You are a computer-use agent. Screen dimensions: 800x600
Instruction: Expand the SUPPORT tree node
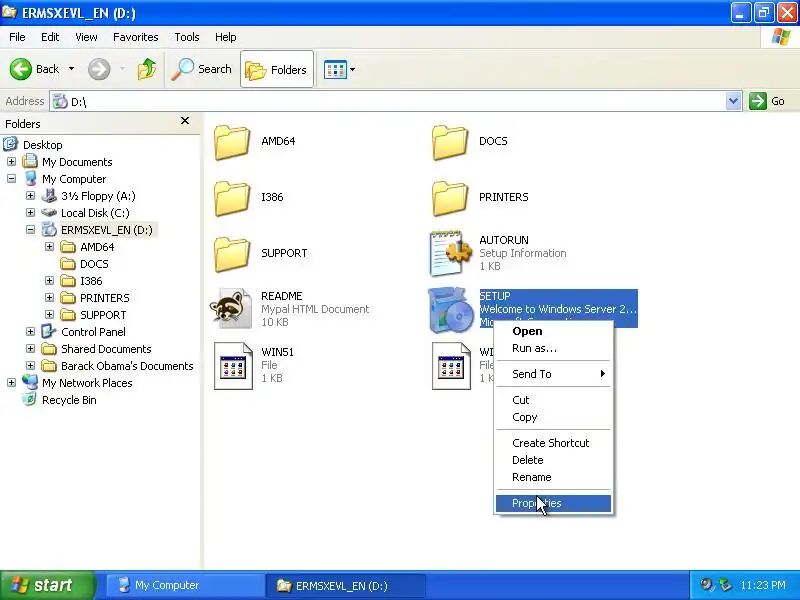49,314
